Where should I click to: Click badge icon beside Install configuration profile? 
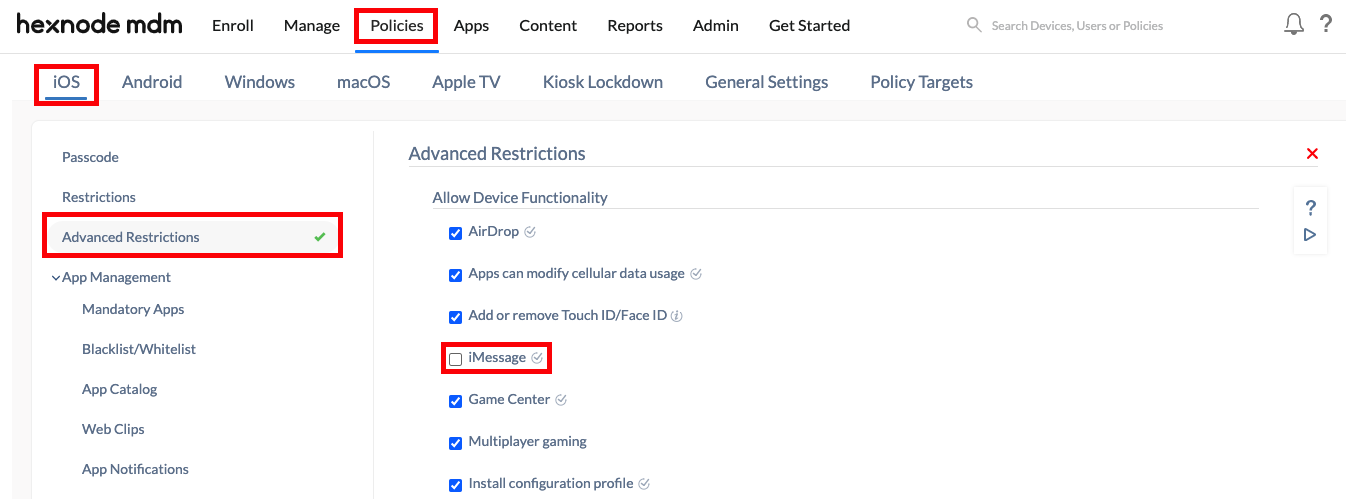point(644,484)
